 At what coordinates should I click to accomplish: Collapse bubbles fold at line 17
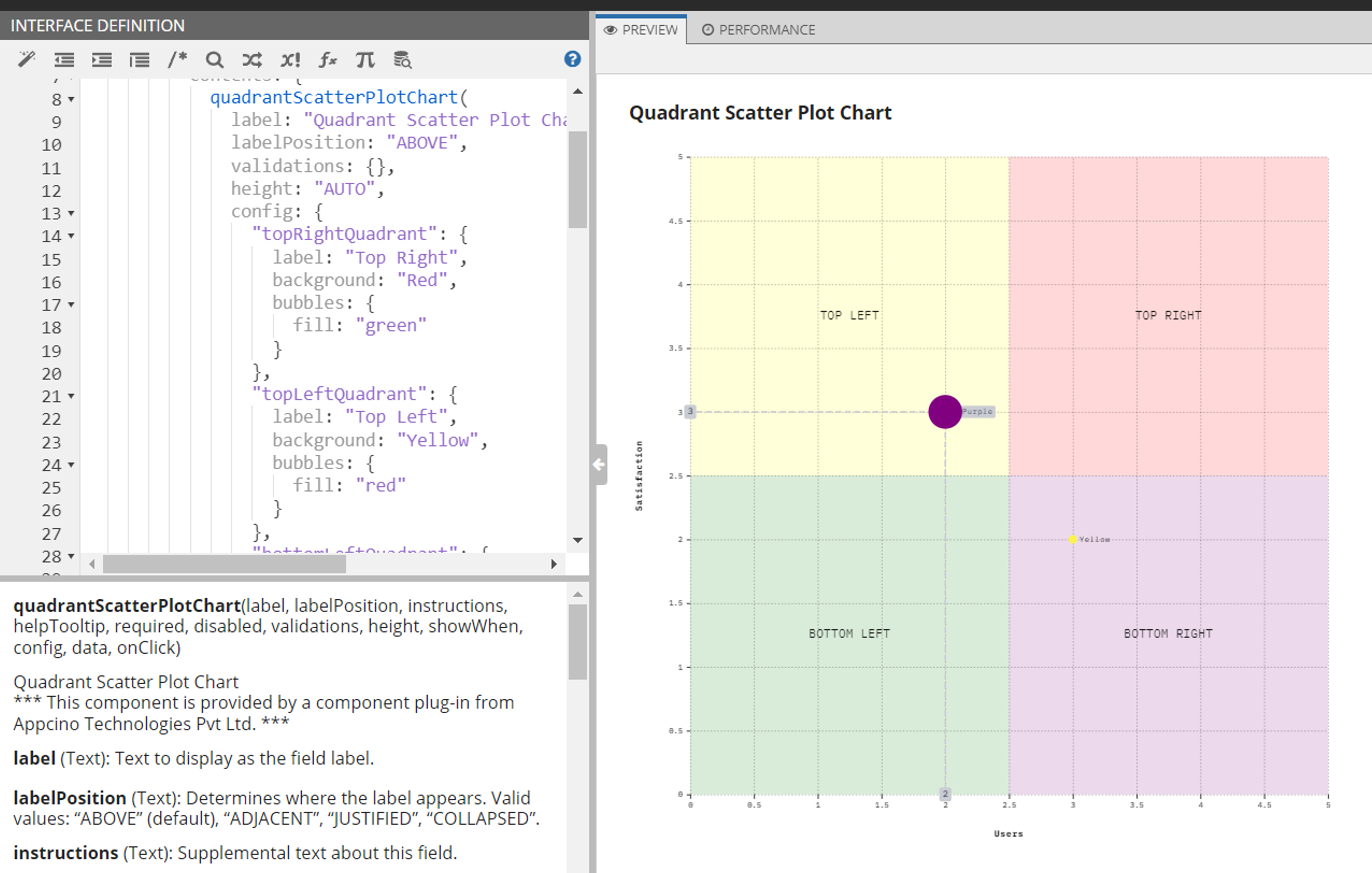pyautogui.click(x=71, y=305)
